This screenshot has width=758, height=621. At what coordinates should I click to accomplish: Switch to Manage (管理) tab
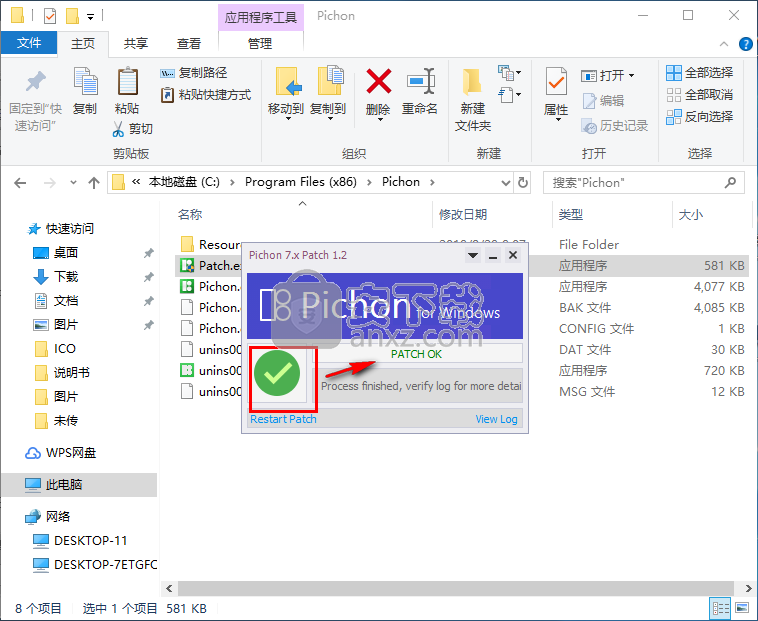pyautogui.click(x=260, y=44)
